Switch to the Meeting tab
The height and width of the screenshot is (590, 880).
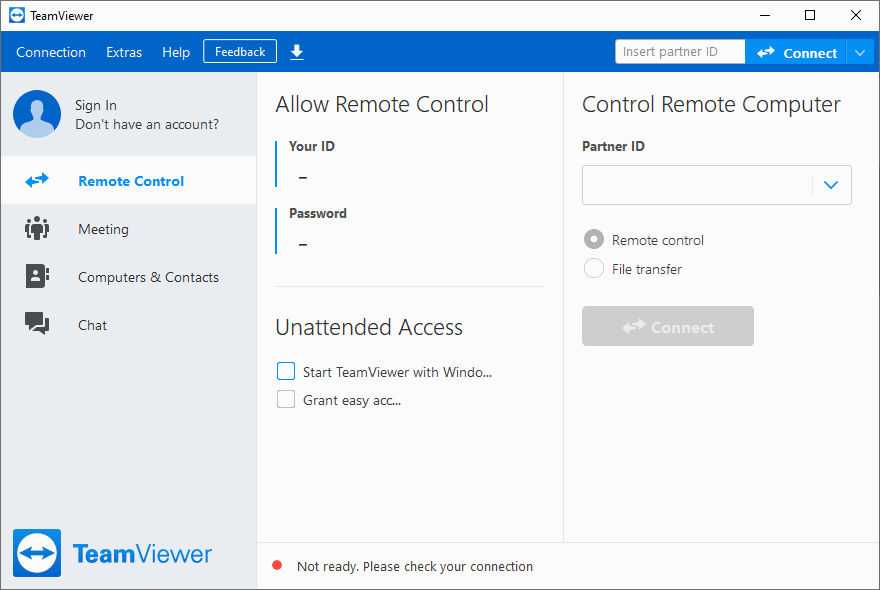129,228
